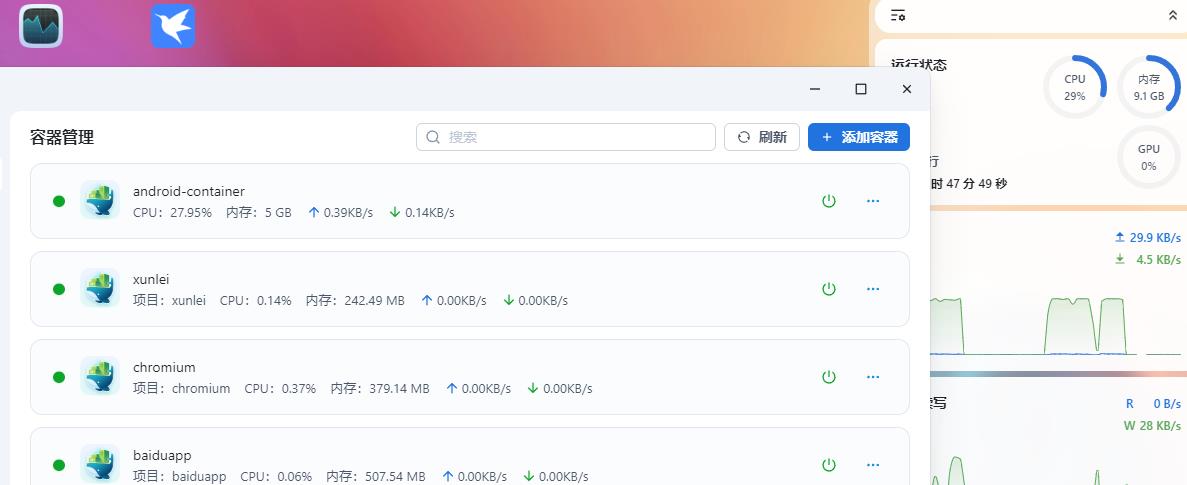Select the xunlei container name
Screen dimensions: 1187x485
tap(151, 279)
